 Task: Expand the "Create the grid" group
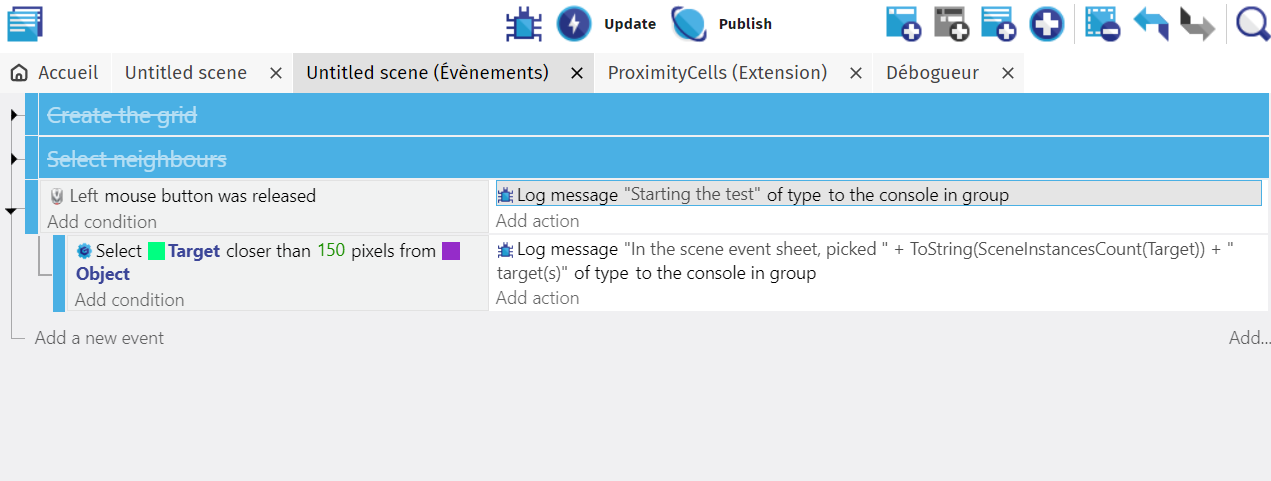pyautogui.click(x=14, y=115)
